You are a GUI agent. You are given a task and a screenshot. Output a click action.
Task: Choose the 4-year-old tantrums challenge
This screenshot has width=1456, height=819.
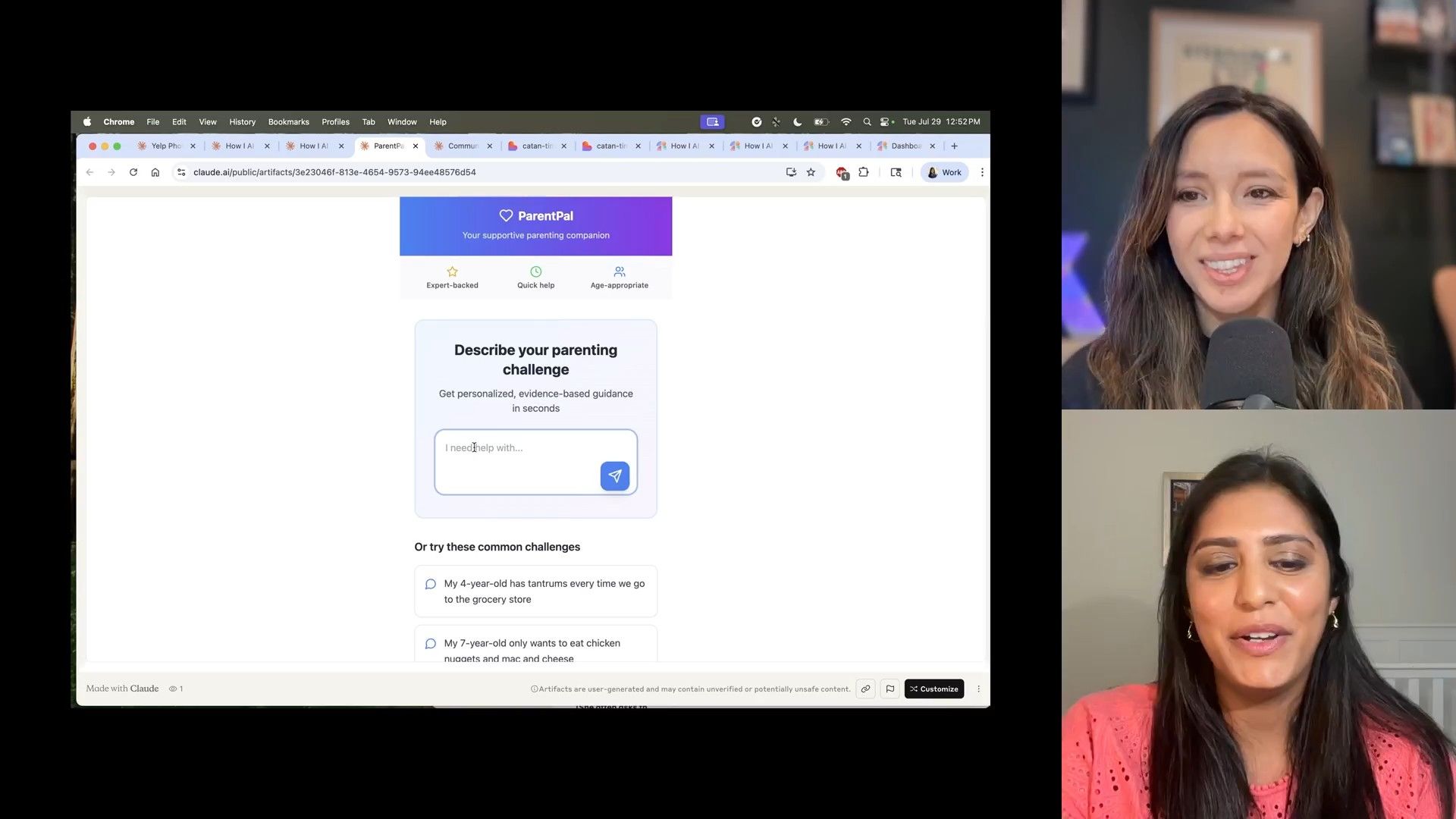(x=536, y=591)
